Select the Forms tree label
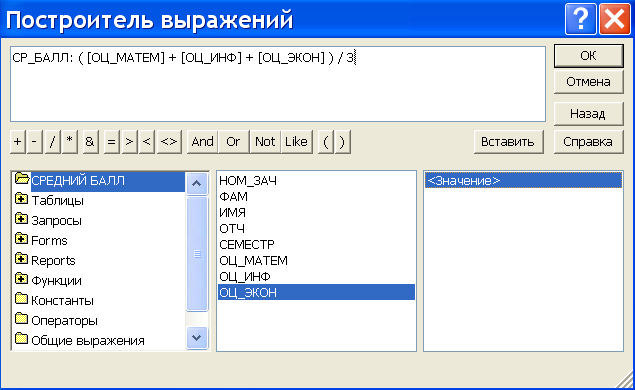 (x=49, y=241)
